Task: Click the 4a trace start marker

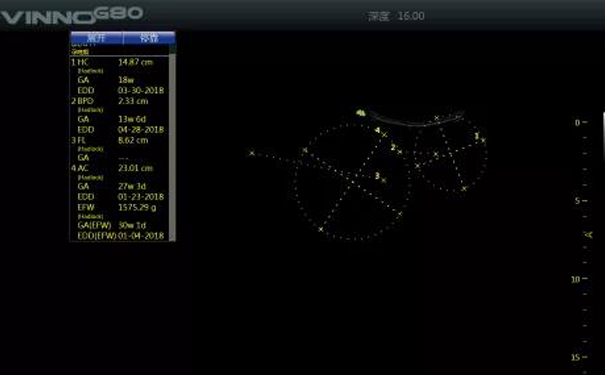Action: 361,113
